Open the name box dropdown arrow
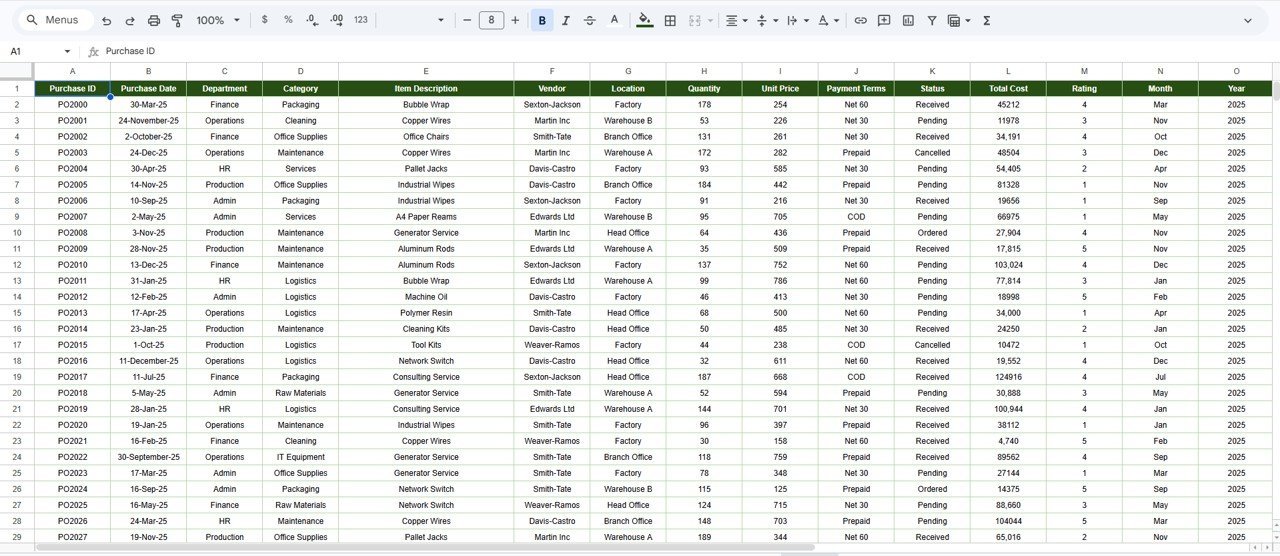Image resolution: width=1280 pixels, height=556 pixels. point(67,51)
